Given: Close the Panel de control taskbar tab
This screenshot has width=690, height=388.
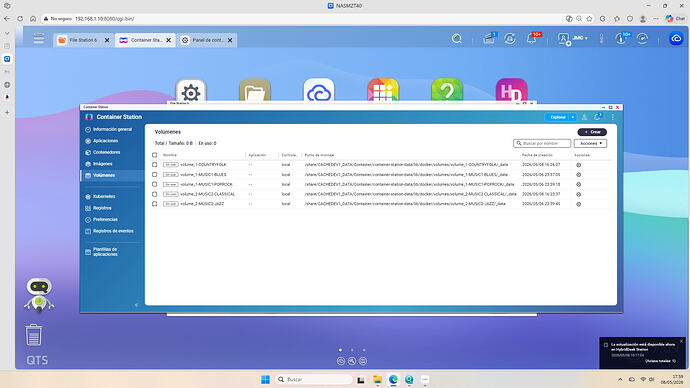Looking at the screenshot, I should pos(230,40).
